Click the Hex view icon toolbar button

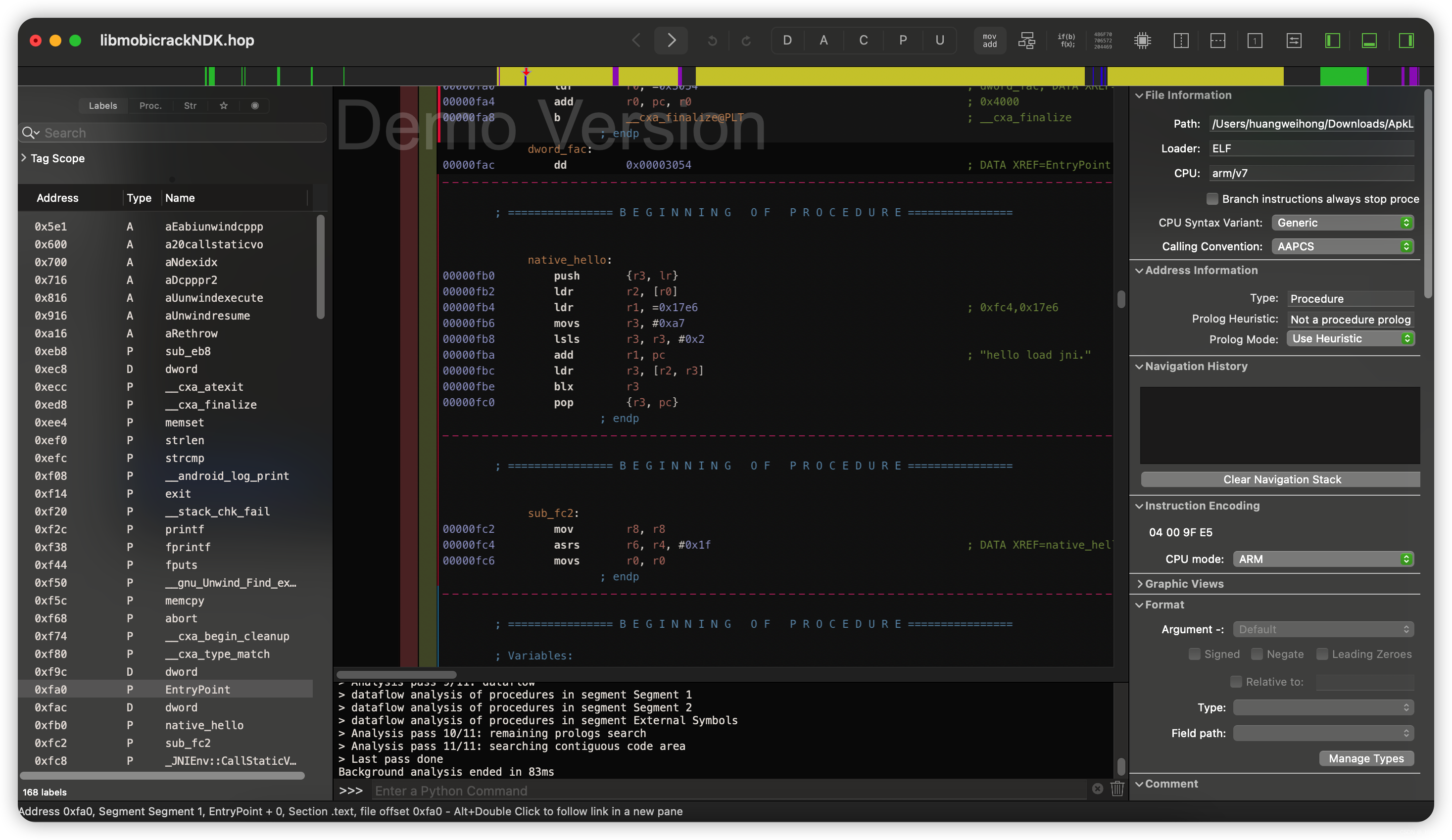(x=1100, y=40)
